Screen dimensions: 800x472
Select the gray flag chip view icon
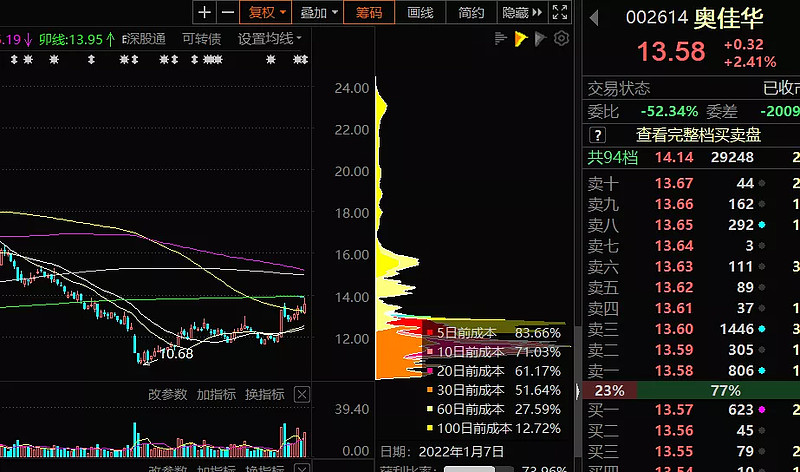pyautogui.click(x=541, y=39)
